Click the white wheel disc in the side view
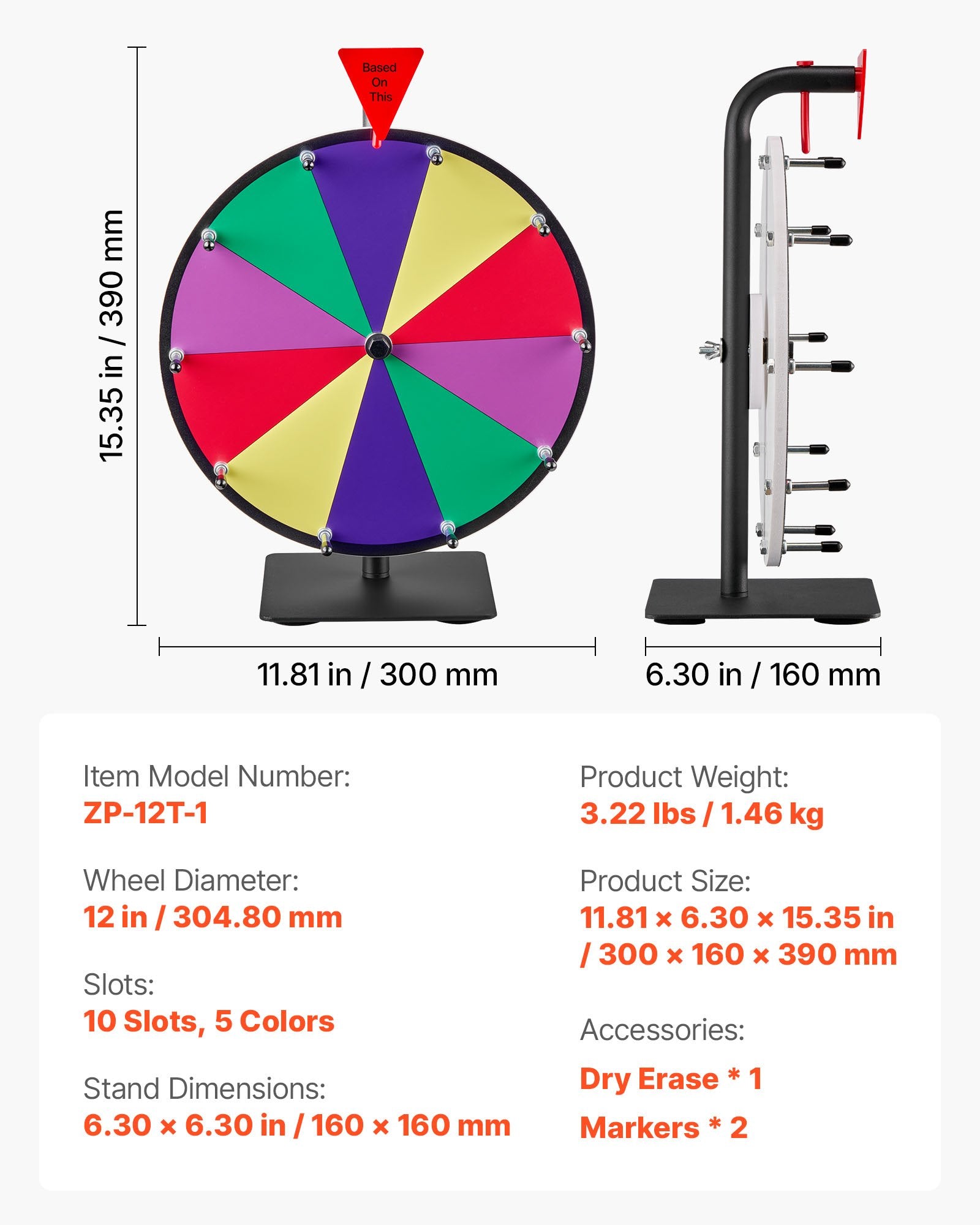The width and height of the screenshot is (980, 1225). coord(774,343)
